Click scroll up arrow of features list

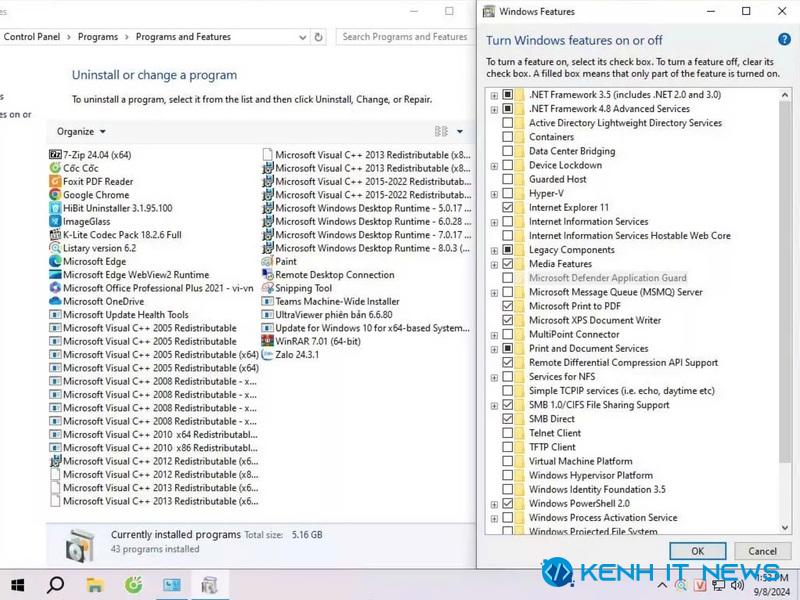click(x=785, y=95)
